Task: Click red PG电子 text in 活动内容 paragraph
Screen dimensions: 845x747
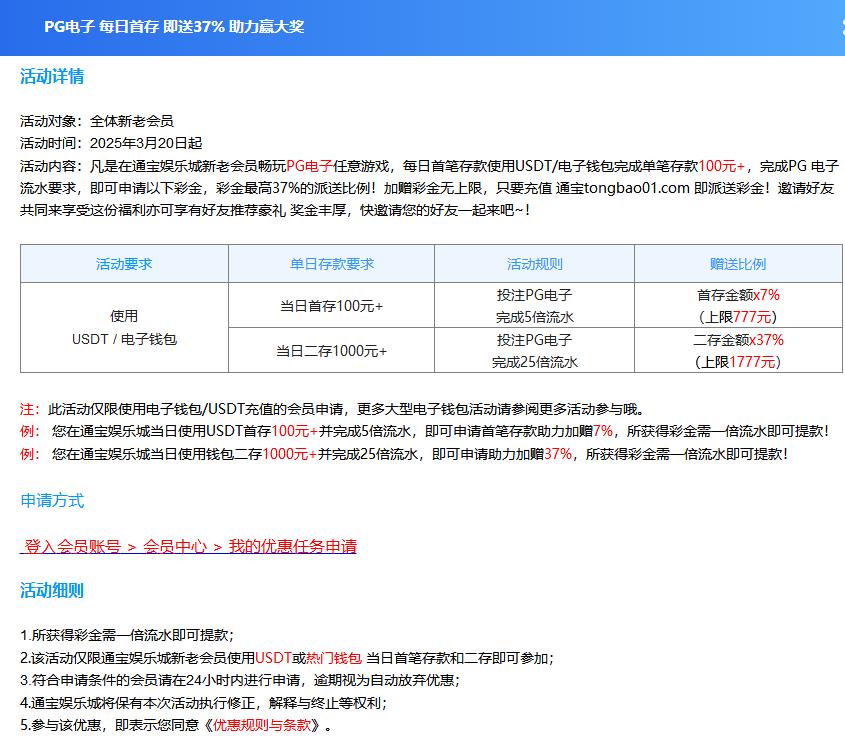Action: [309, 166]
